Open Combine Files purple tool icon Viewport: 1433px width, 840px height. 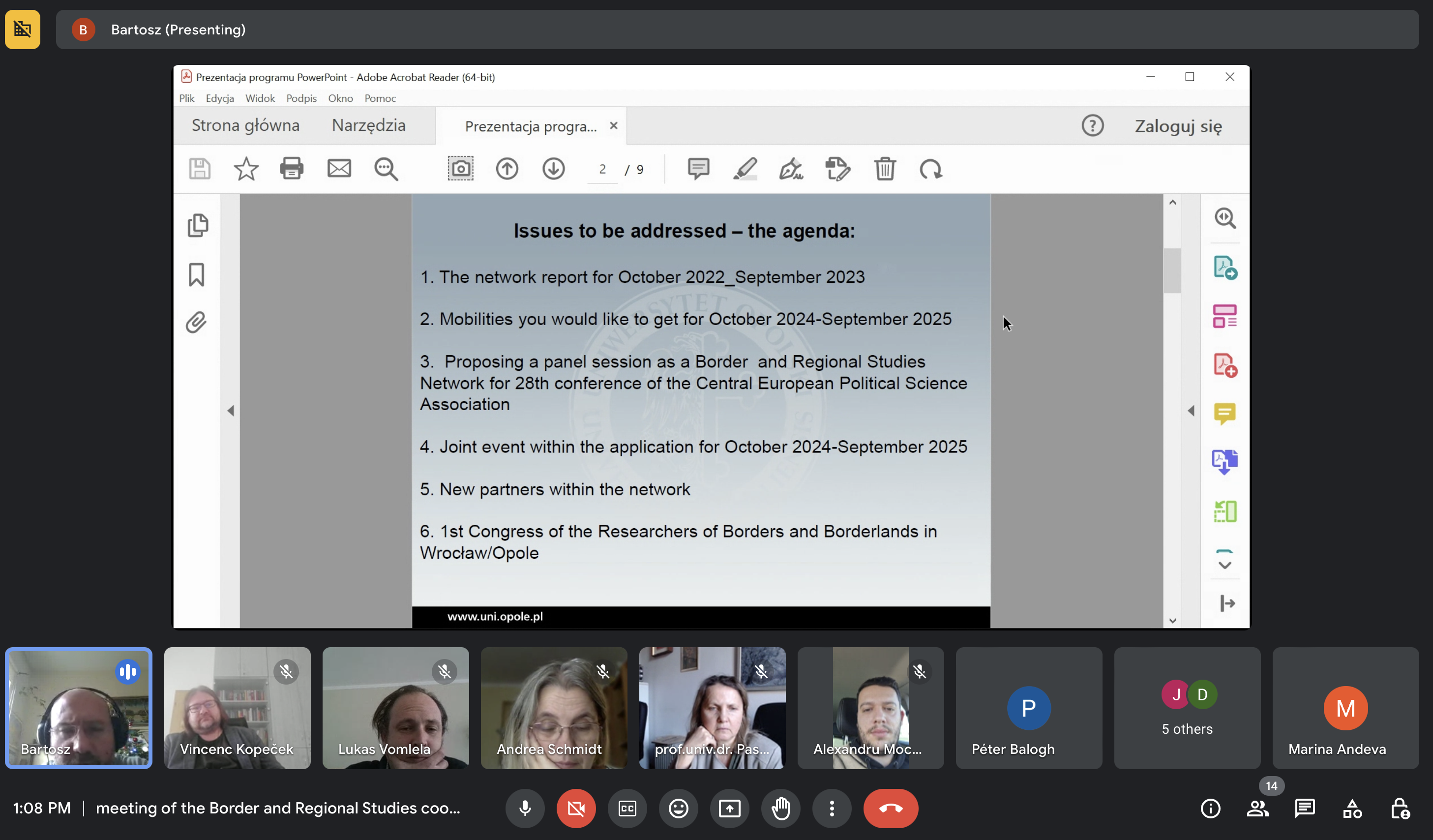1225,462
